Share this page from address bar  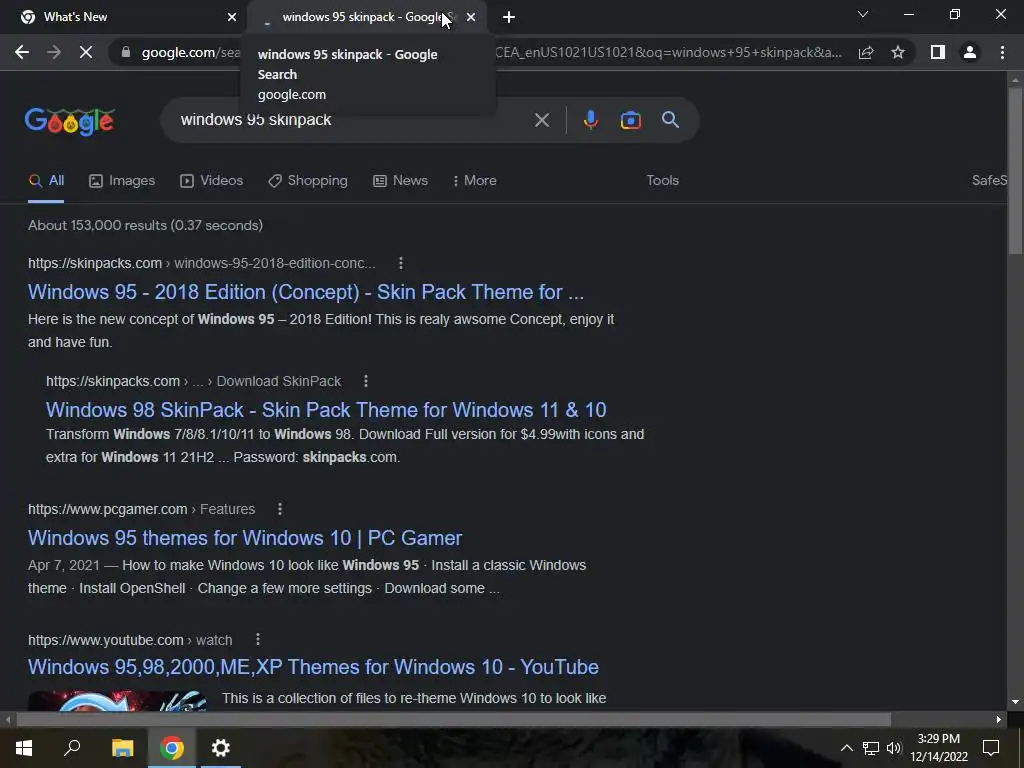tap(866, 52)
